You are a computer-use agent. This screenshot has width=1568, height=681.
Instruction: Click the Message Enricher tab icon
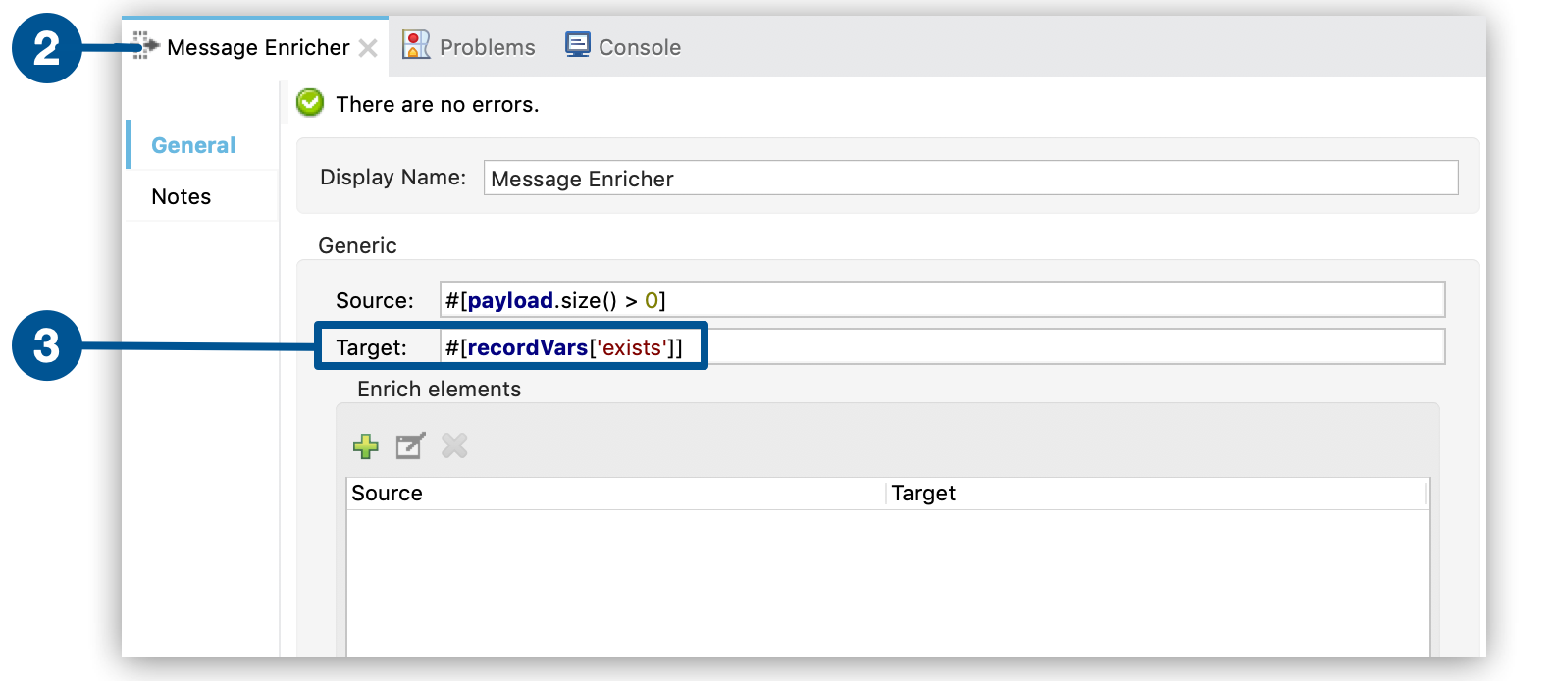coord(146,45)
